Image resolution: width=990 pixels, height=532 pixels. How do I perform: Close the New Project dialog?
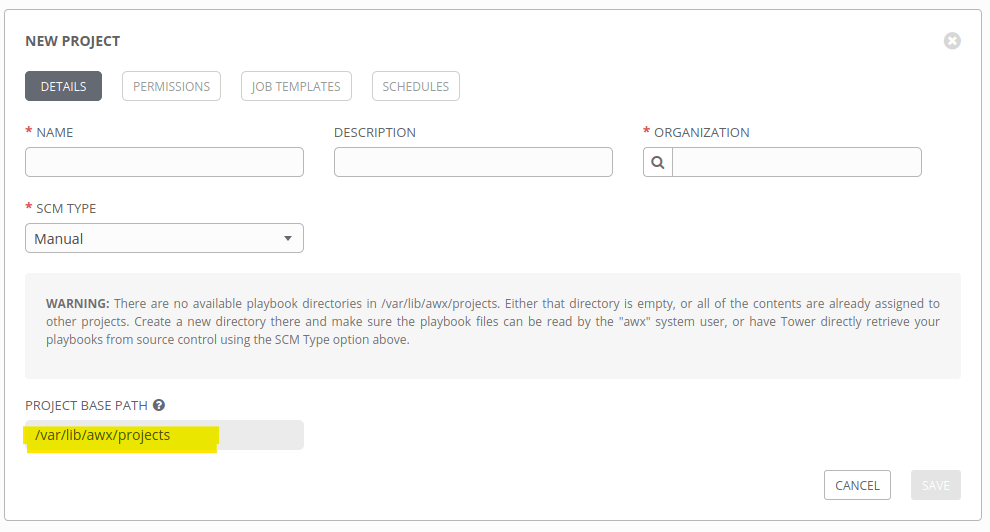(x=952, y=41)
